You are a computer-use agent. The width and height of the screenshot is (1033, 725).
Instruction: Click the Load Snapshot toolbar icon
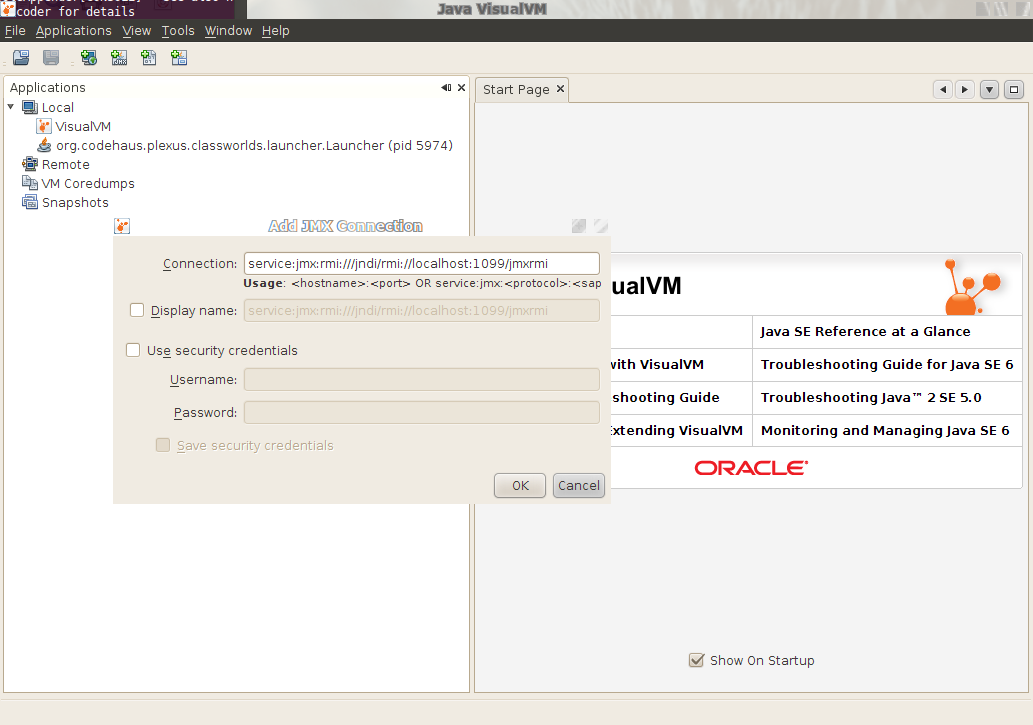21,58
